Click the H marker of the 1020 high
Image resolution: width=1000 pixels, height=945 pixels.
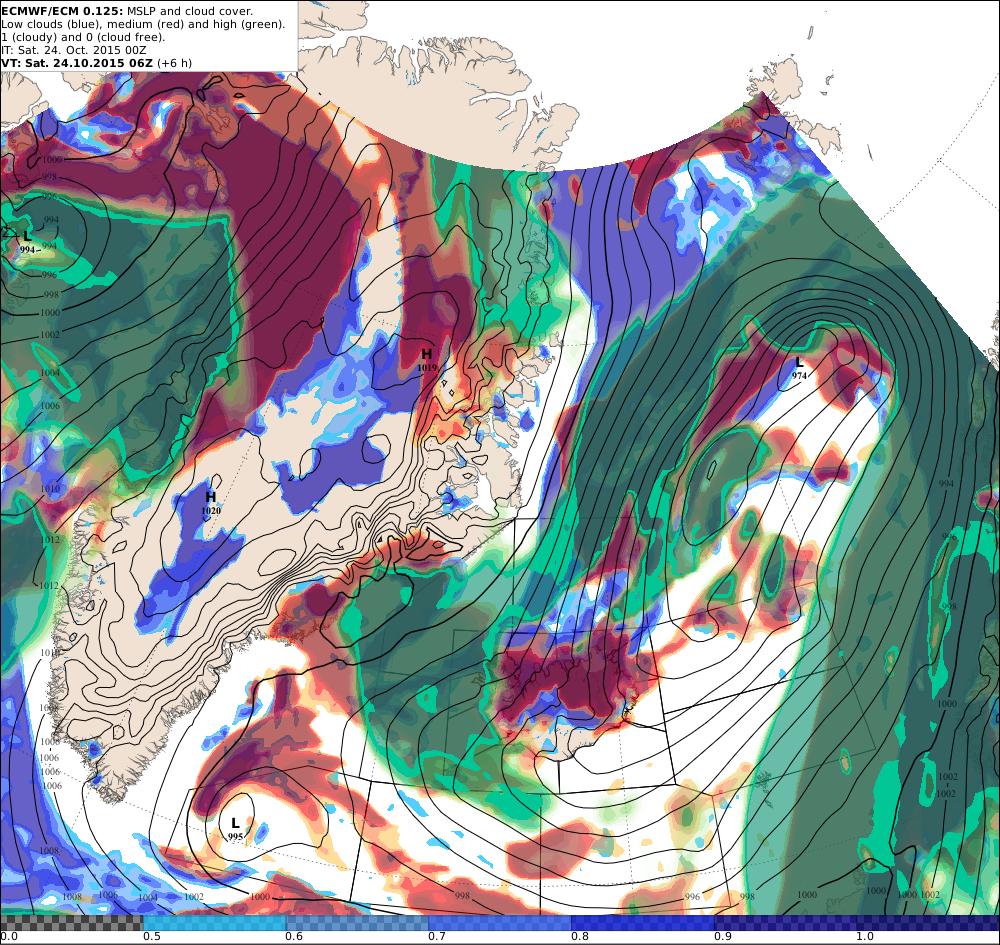click(210, 497)
